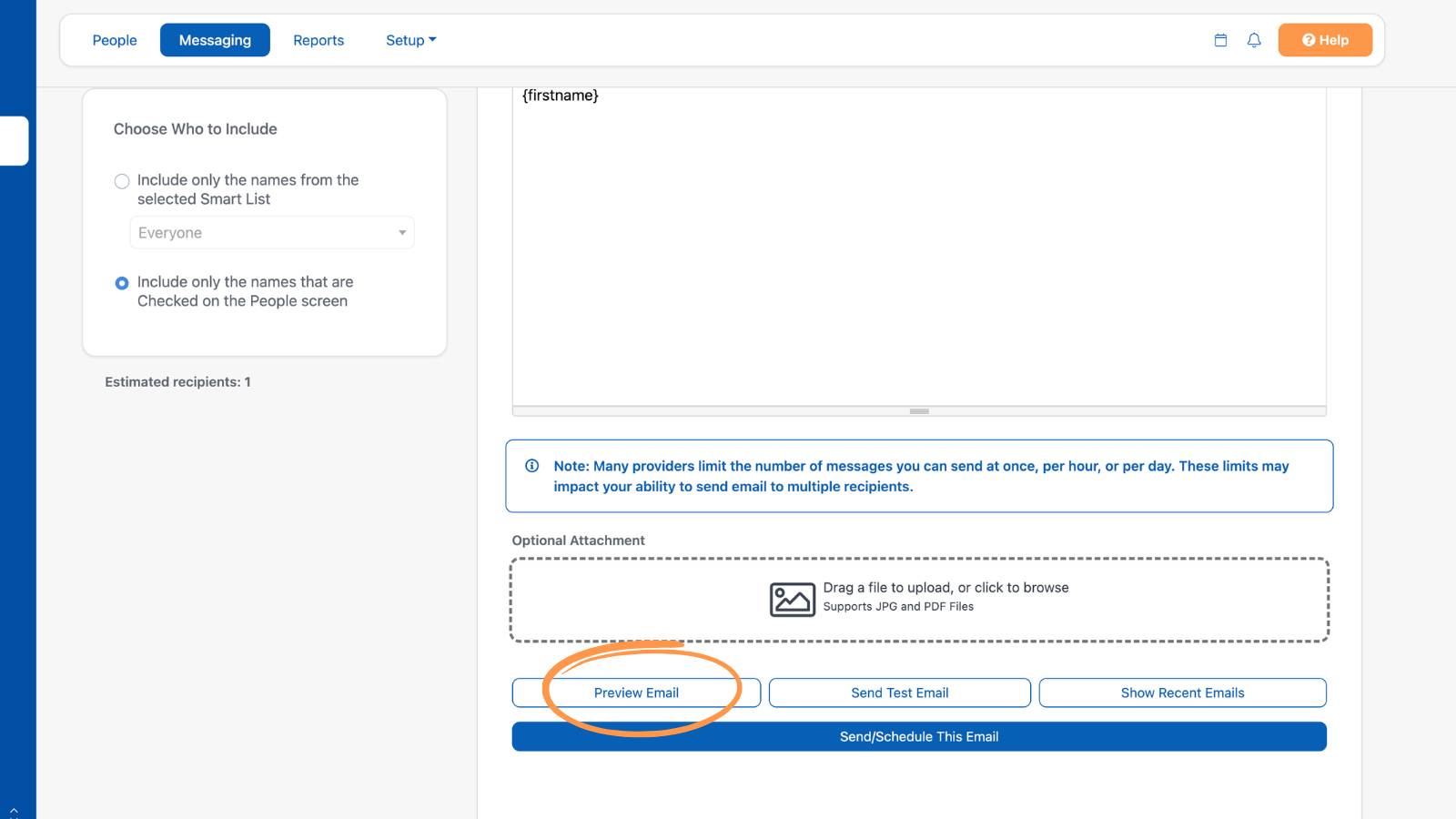Click Send/Schedule This Email button
The width and height of the screenshot is (1456, 819).
[x=919, y=736]
